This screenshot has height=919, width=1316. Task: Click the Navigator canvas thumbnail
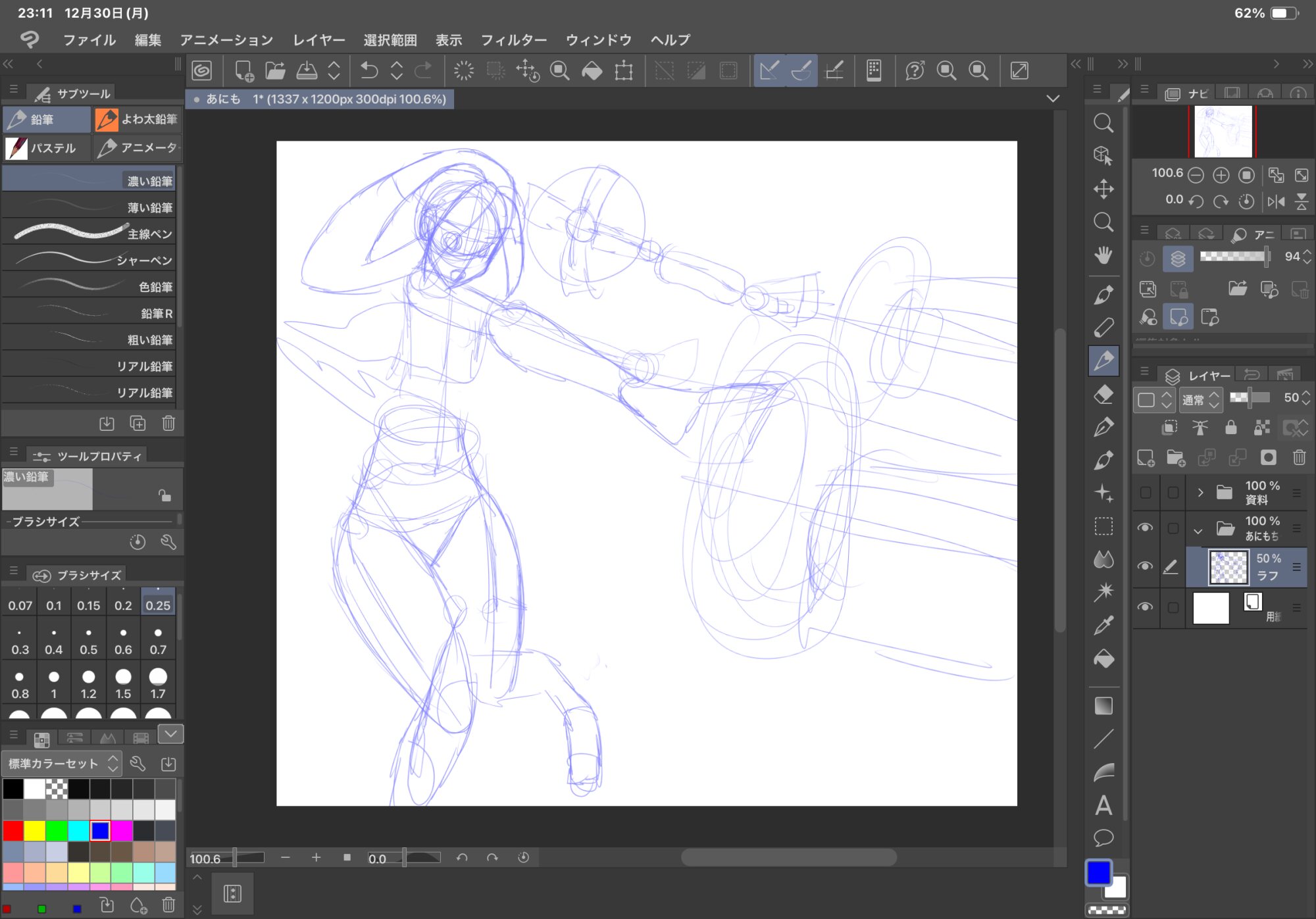coord(1223,132)
